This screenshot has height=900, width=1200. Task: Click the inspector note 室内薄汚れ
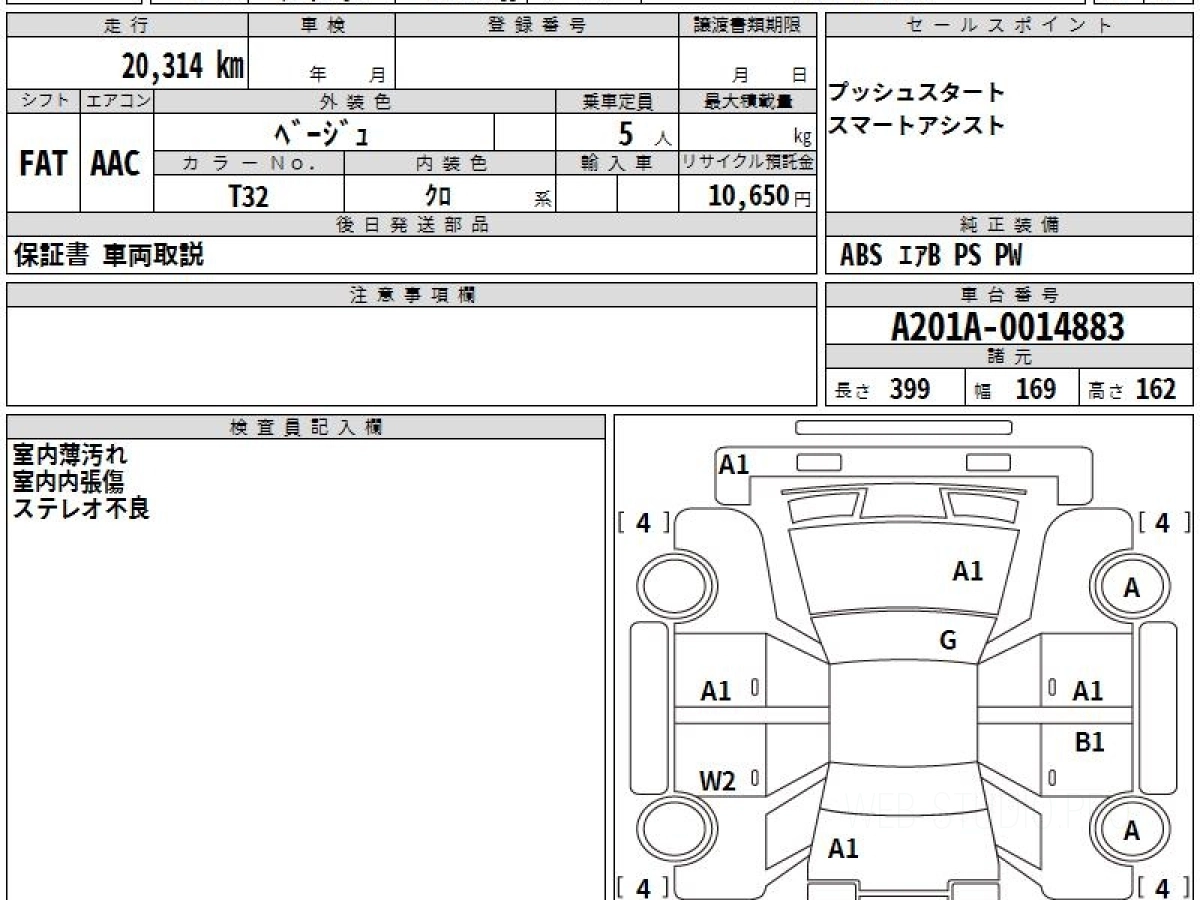(69, 455)
